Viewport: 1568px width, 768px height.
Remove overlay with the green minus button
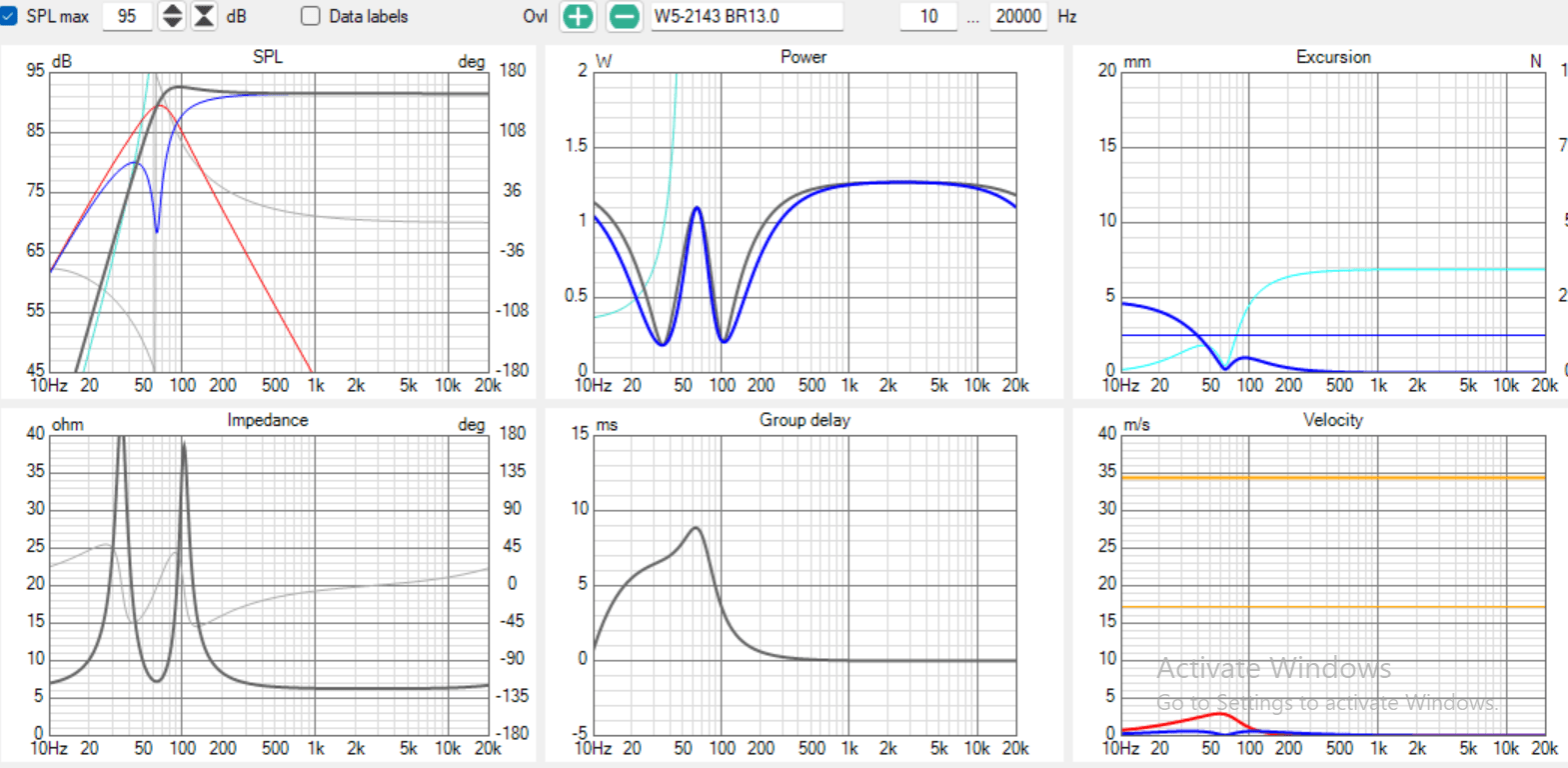tap(624, 16)
